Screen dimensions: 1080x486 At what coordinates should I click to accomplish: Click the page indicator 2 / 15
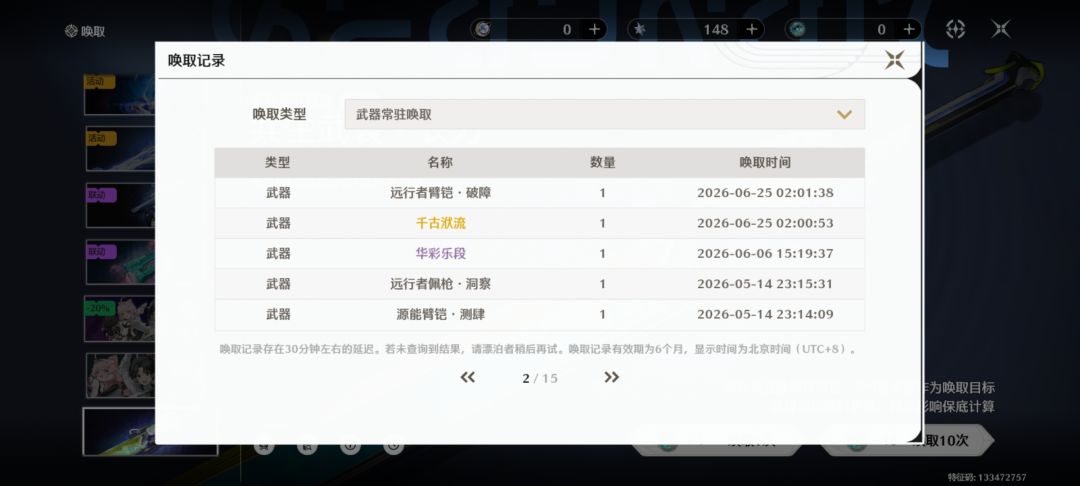coord(539,379)
